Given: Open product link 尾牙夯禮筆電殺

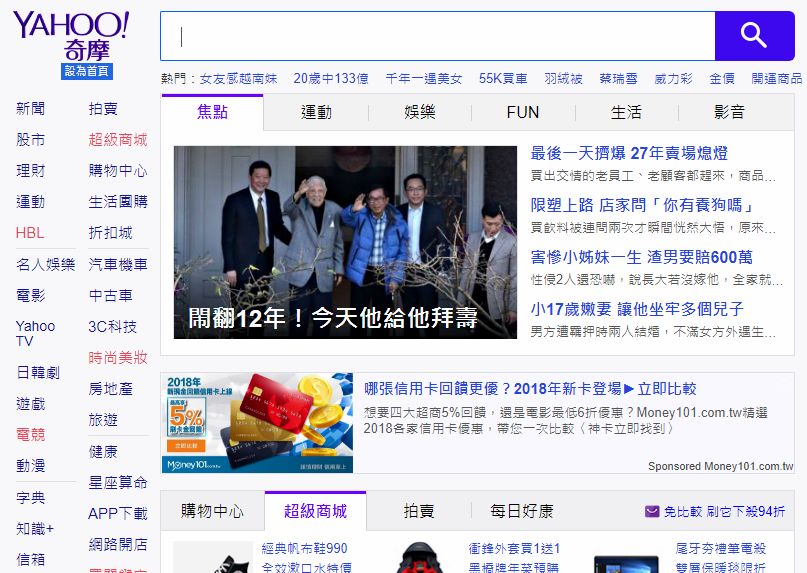Looking at the screenshot, I should (x=721, y=549).
